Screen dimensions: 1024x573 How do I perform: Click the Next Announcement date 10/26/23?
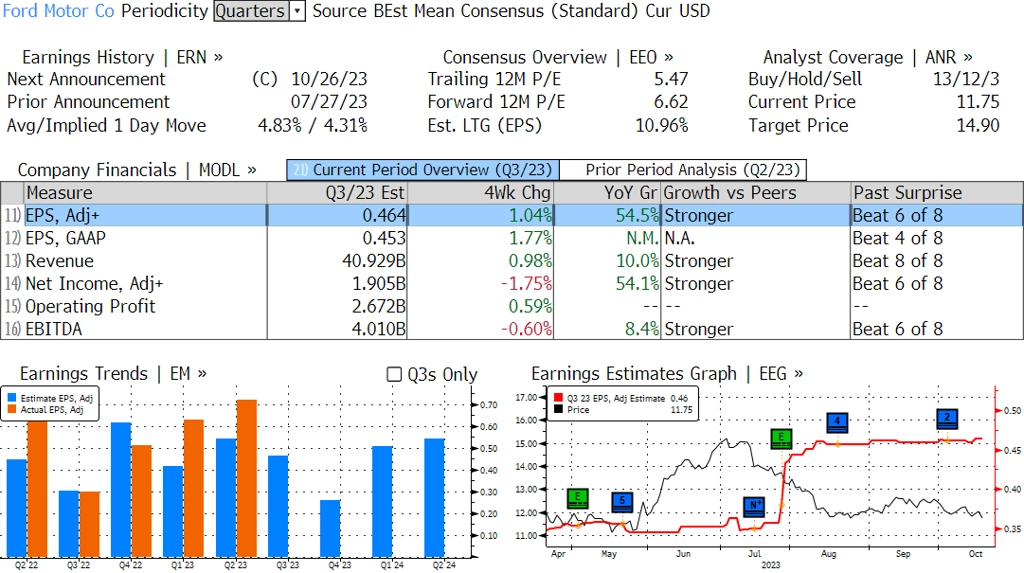coord(329,79)
